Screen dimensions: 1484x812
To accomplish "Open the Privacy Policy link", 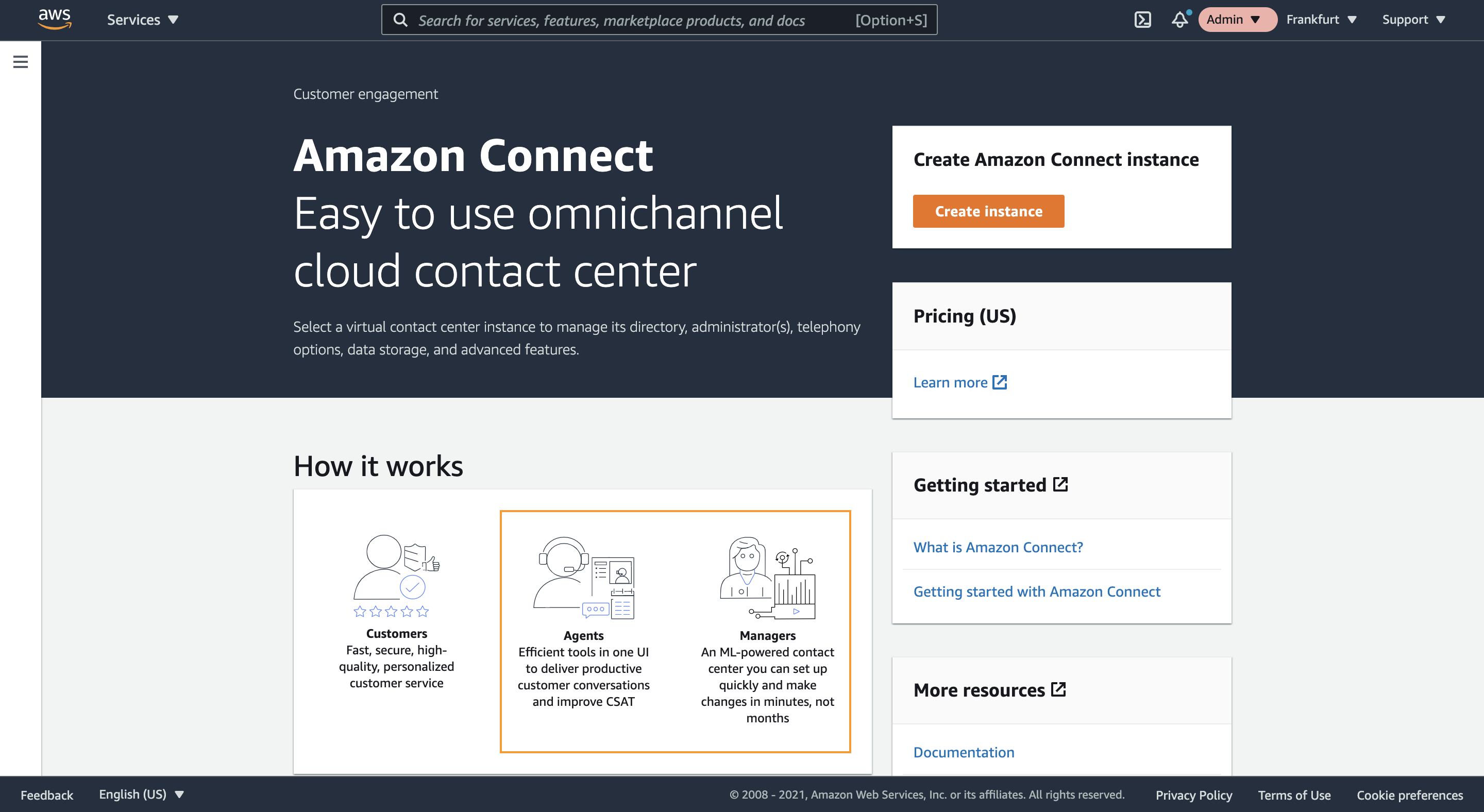I will (1194, 794).
